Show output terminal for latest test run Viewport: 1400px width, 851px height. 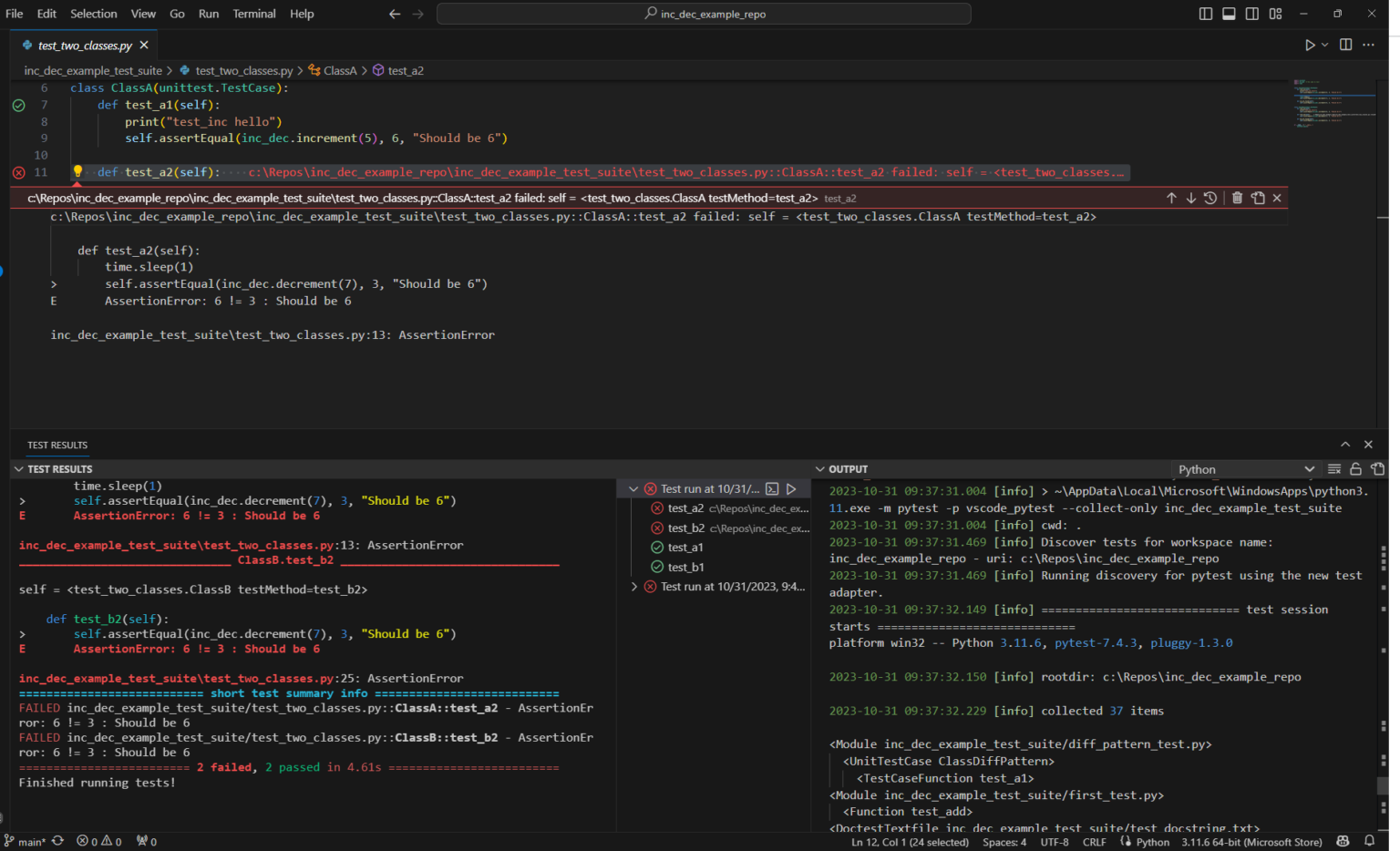pyautogui.click(x=772, y=489)
